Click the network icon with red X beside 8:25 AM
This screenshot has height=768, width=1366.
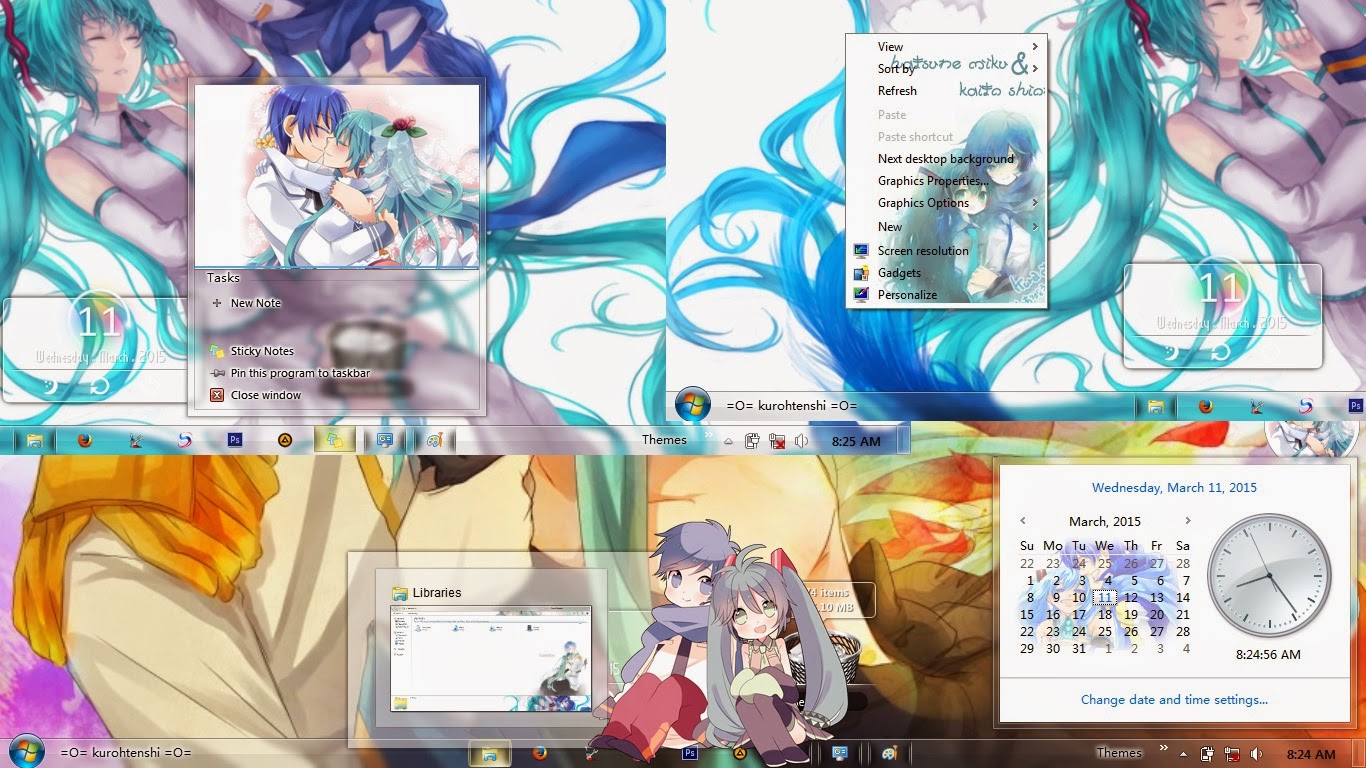[x=777, y=441]
